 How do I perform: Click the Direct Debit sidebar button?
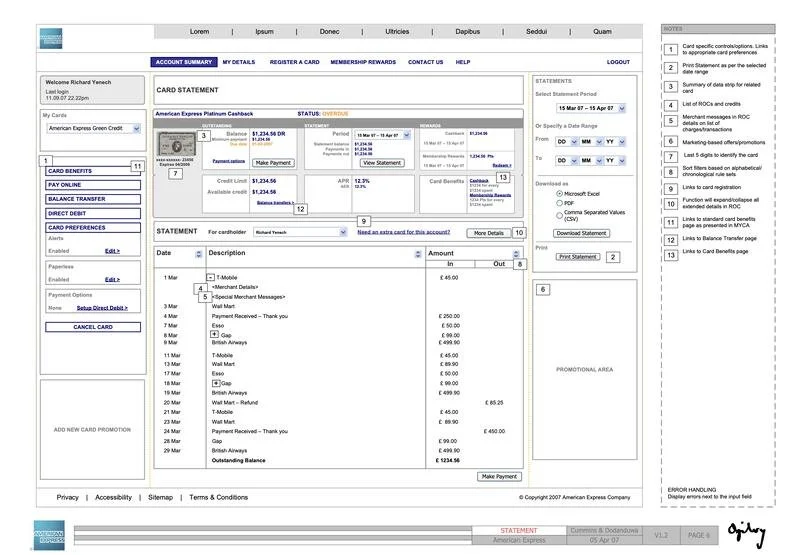tap(93, 213)
